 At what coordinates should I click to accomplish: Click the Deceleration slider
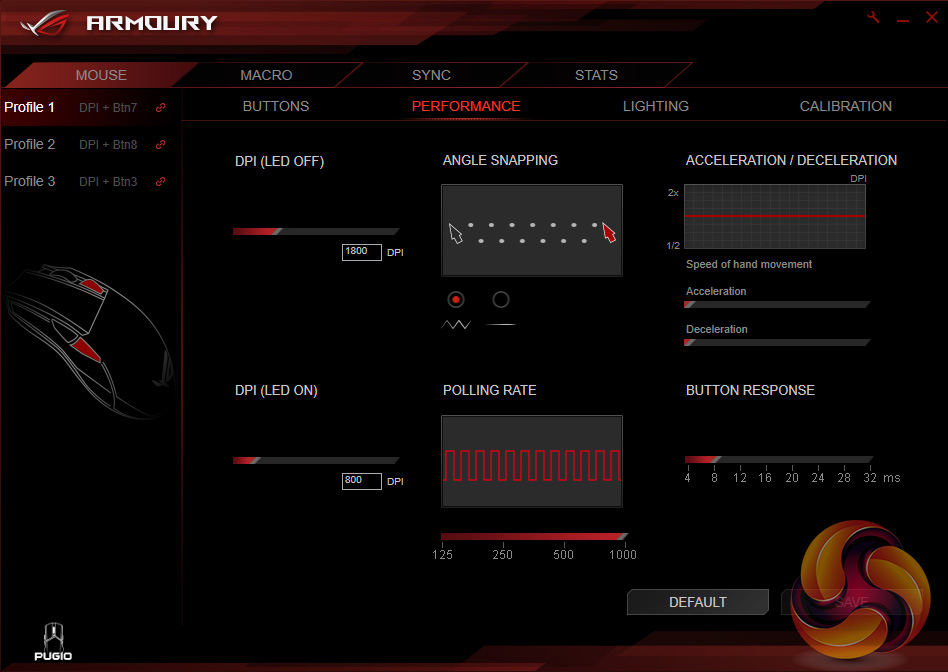777,343
